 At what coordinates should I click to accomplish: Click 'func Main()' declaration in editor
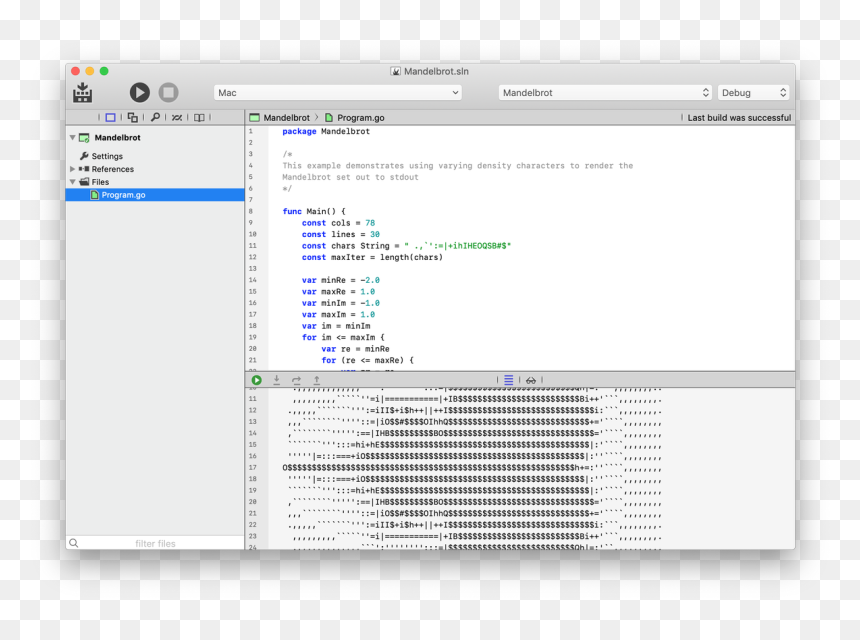309,211
